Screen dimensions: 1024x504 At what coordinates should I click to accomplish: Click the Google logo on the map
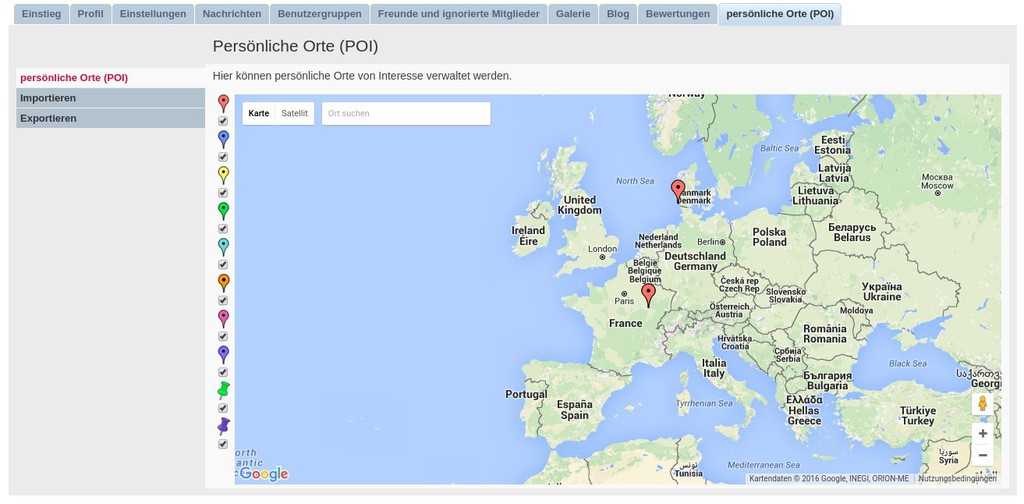[263, 474]
